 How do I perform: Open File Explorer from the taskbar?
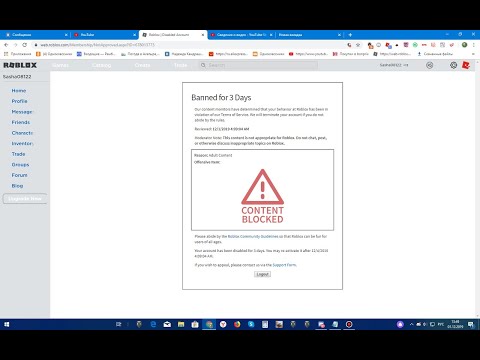(181, 324)
